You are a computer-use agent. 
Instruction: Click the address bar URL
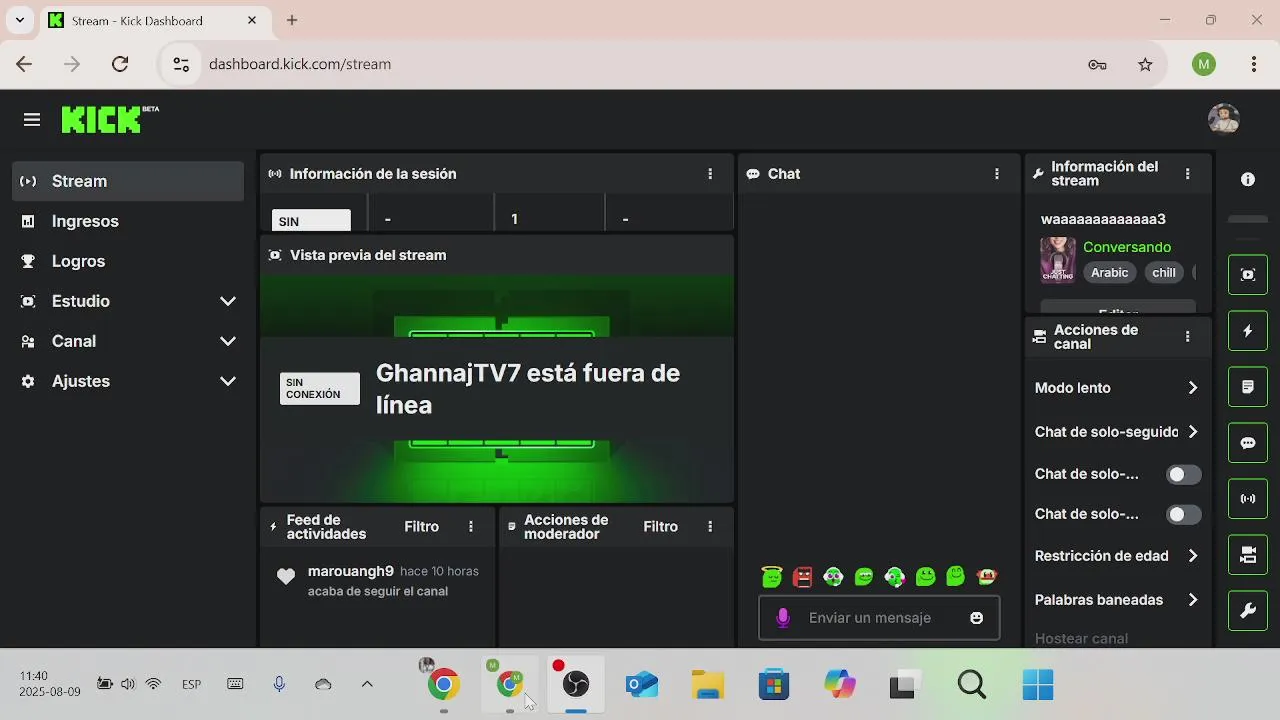pos(300,64)
